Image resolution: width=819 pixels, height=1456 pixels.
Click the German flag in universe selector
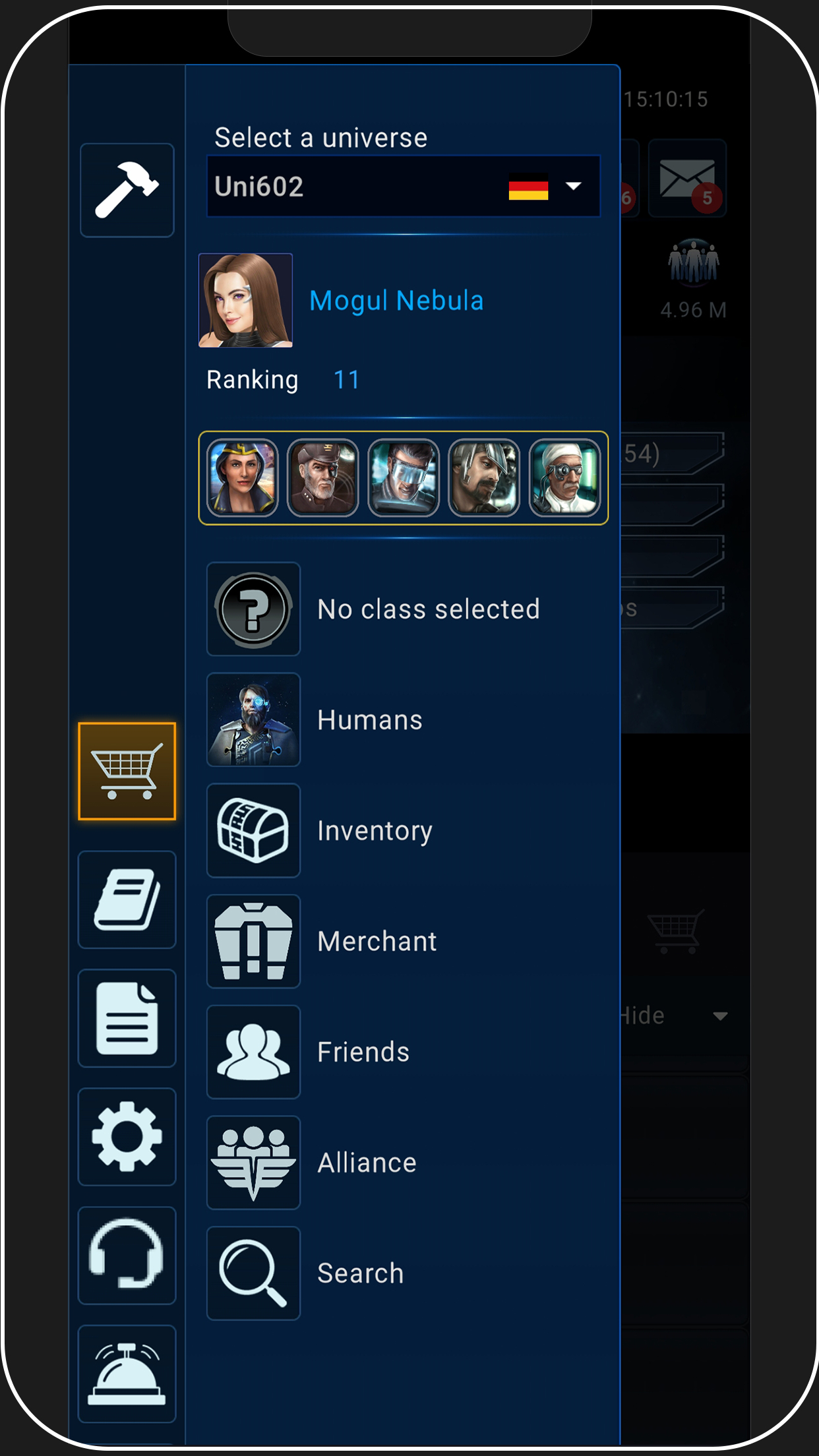(528, 187)
